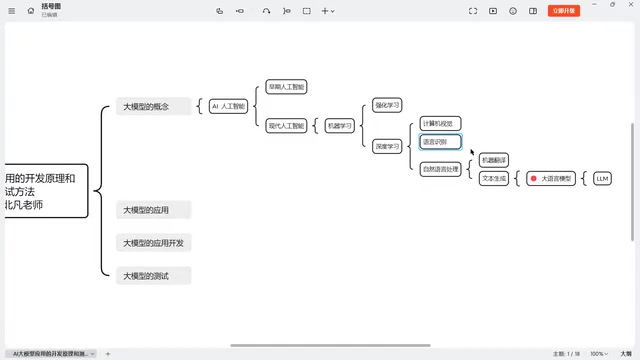Enter ZEN fullscreen mode

[x=473, y=11]
